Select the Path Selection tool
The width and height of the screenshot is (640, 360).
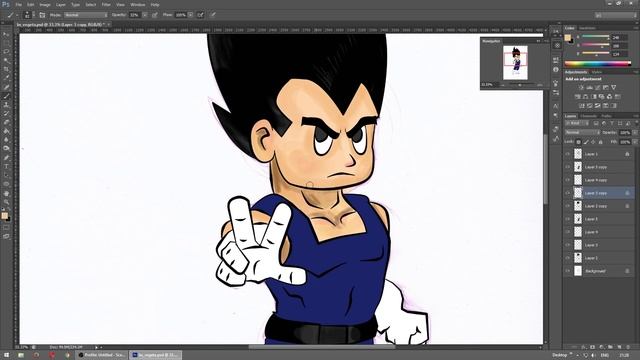point(6,175)
